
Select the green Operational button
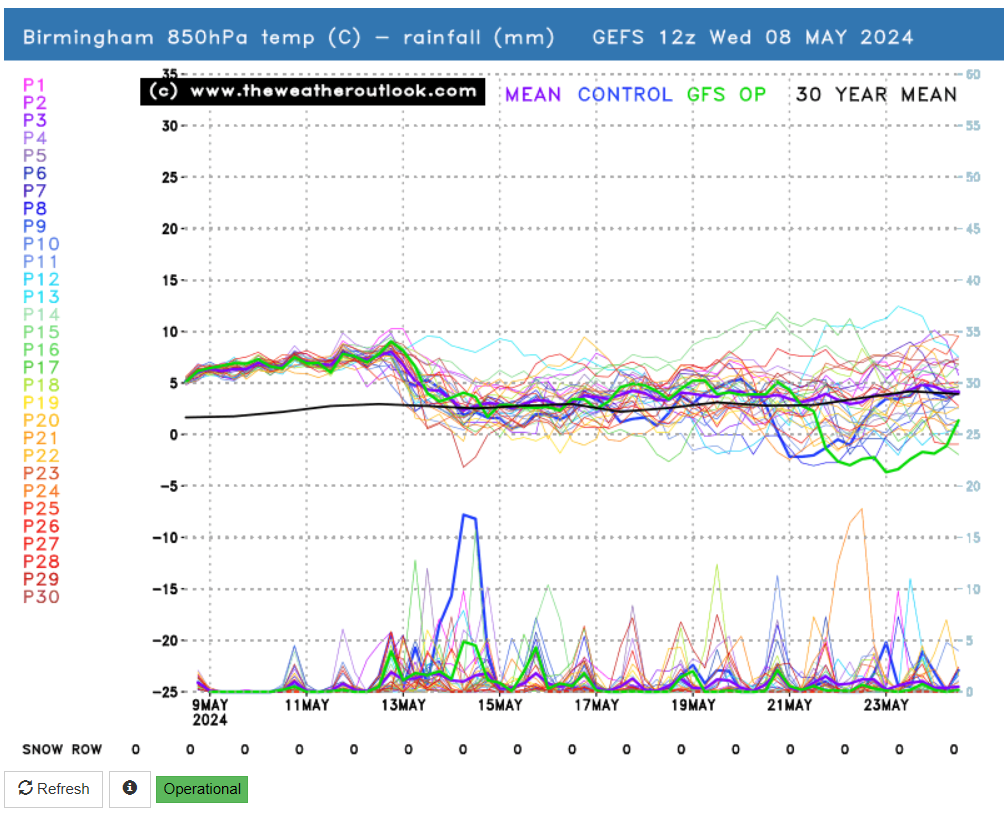tap(202, 789)
